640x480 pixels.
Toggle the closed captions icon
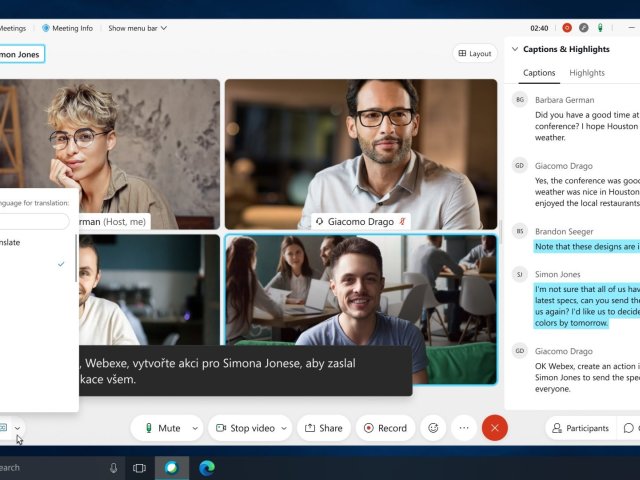point(3,427)
